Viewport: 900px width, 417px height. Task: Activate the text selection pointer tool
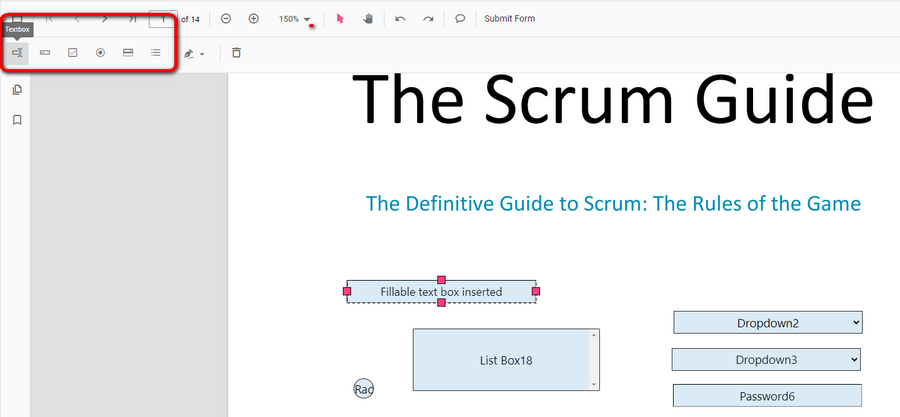[x=340, y=18]
